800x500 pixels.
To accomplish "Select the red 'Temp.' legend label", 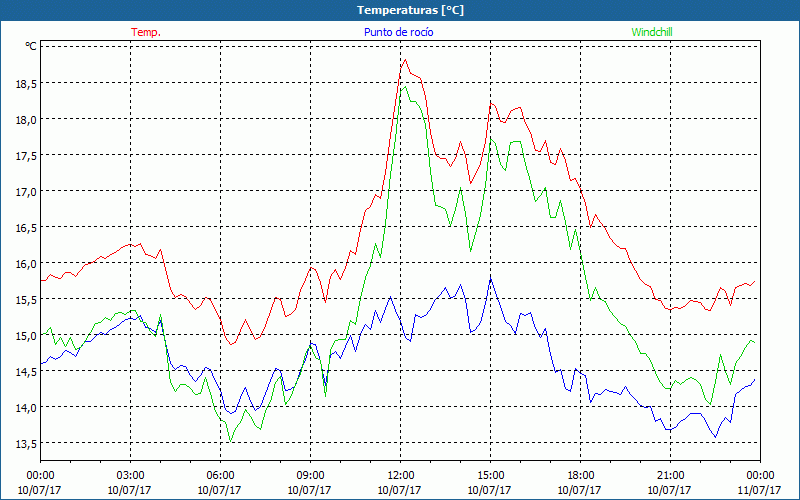I will coord(146,32).
